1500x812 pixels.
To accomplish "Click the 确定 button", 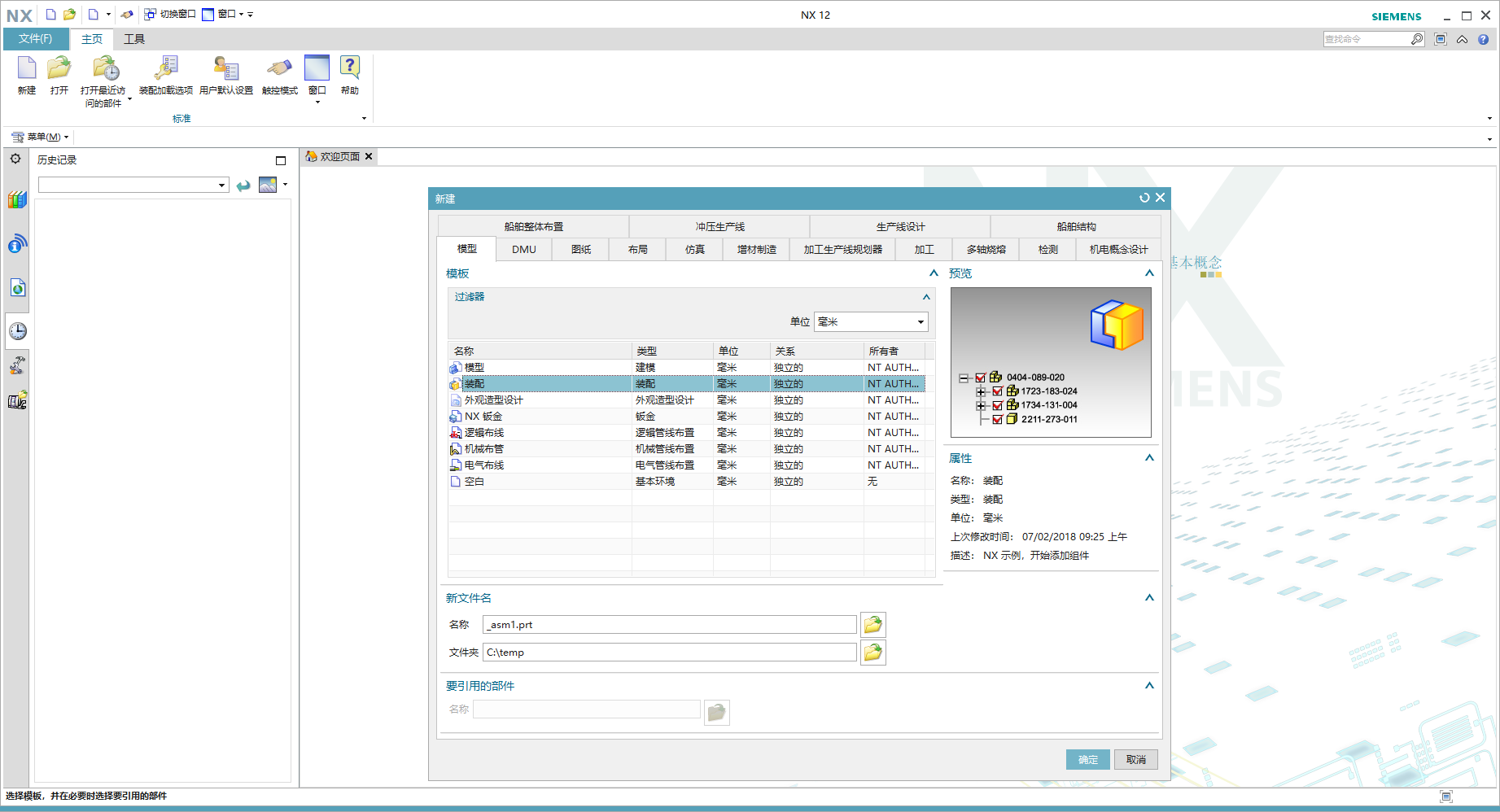I will click(1088, 759).
